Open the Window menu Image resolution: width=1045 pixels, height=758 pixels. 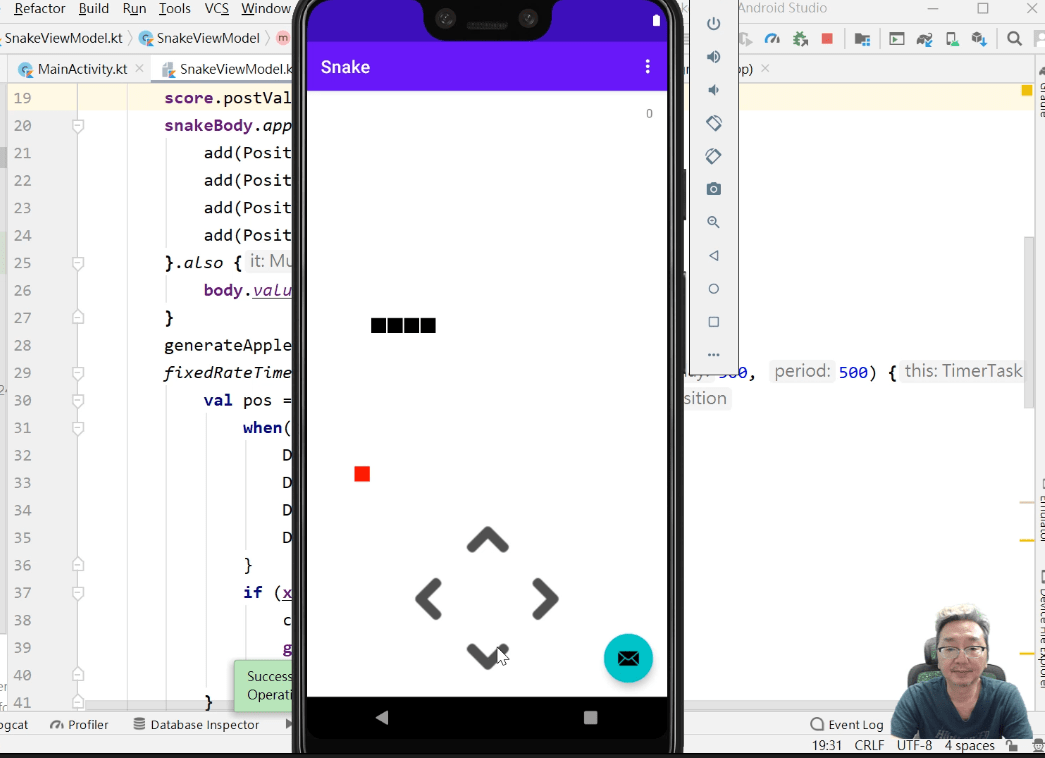pyautogui.click(x=266, y=9)
